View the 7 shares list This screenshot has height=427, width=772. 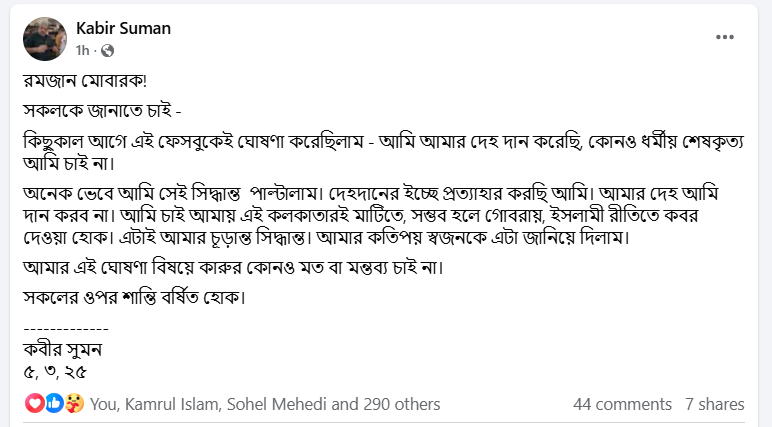[x=714, y=404]
